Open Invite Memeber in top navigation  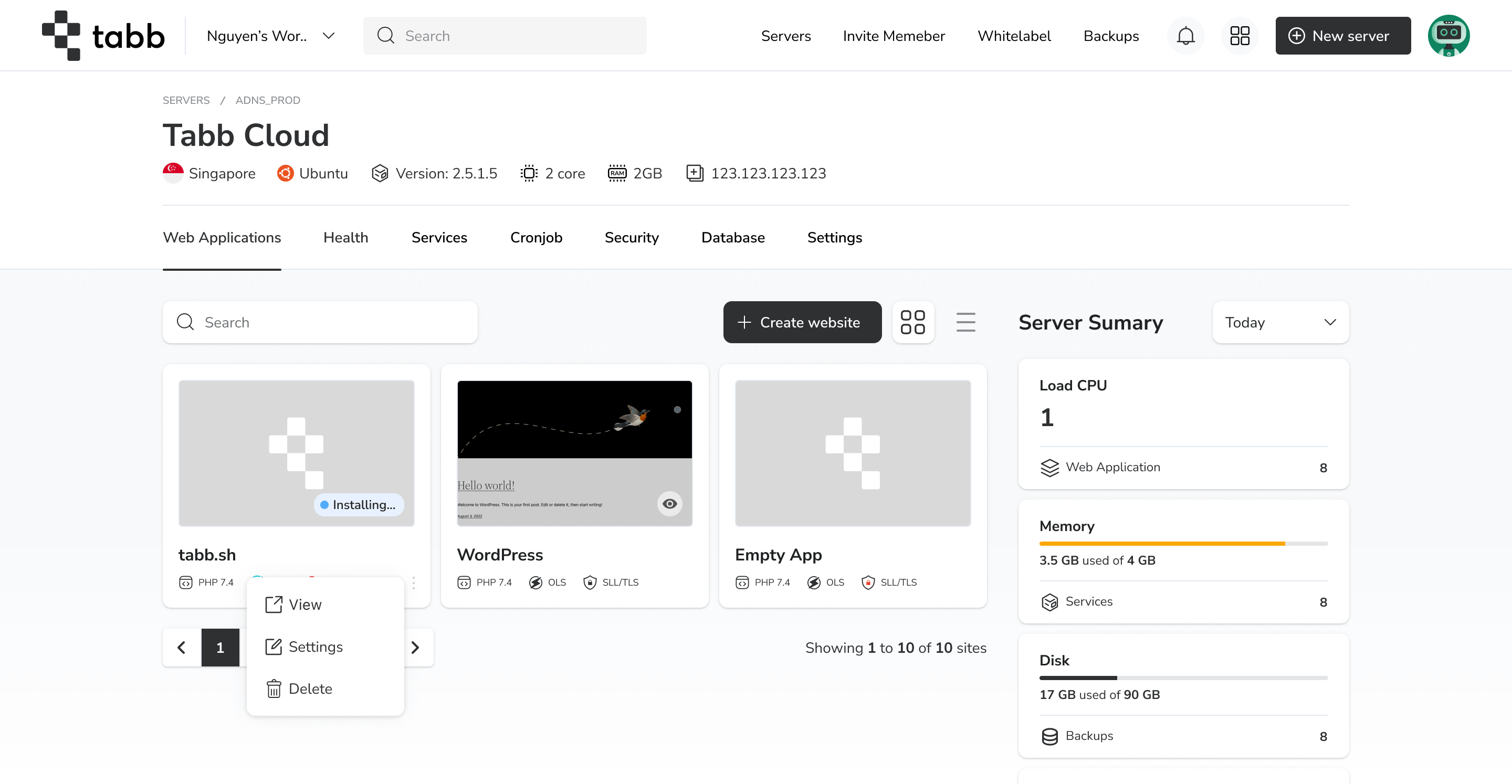(x=894, y=36)
